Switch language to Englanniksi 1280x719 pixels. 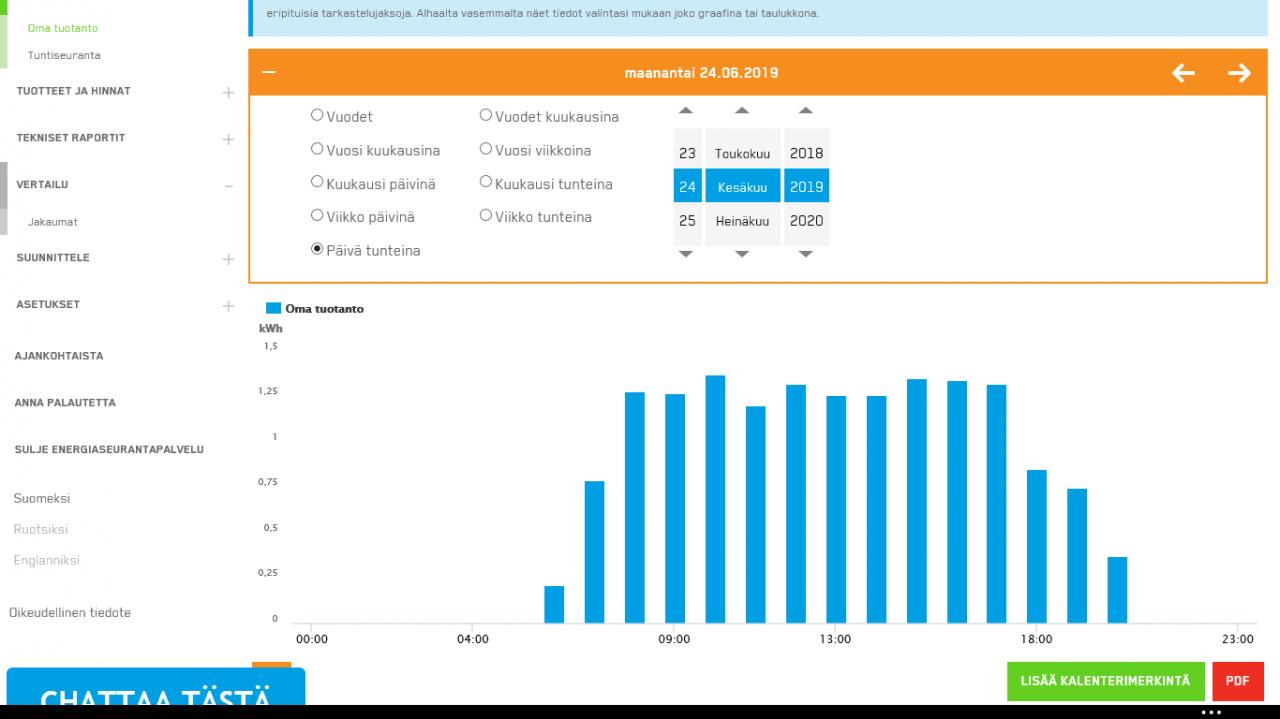pyautogui.click(x=46, y=560)
